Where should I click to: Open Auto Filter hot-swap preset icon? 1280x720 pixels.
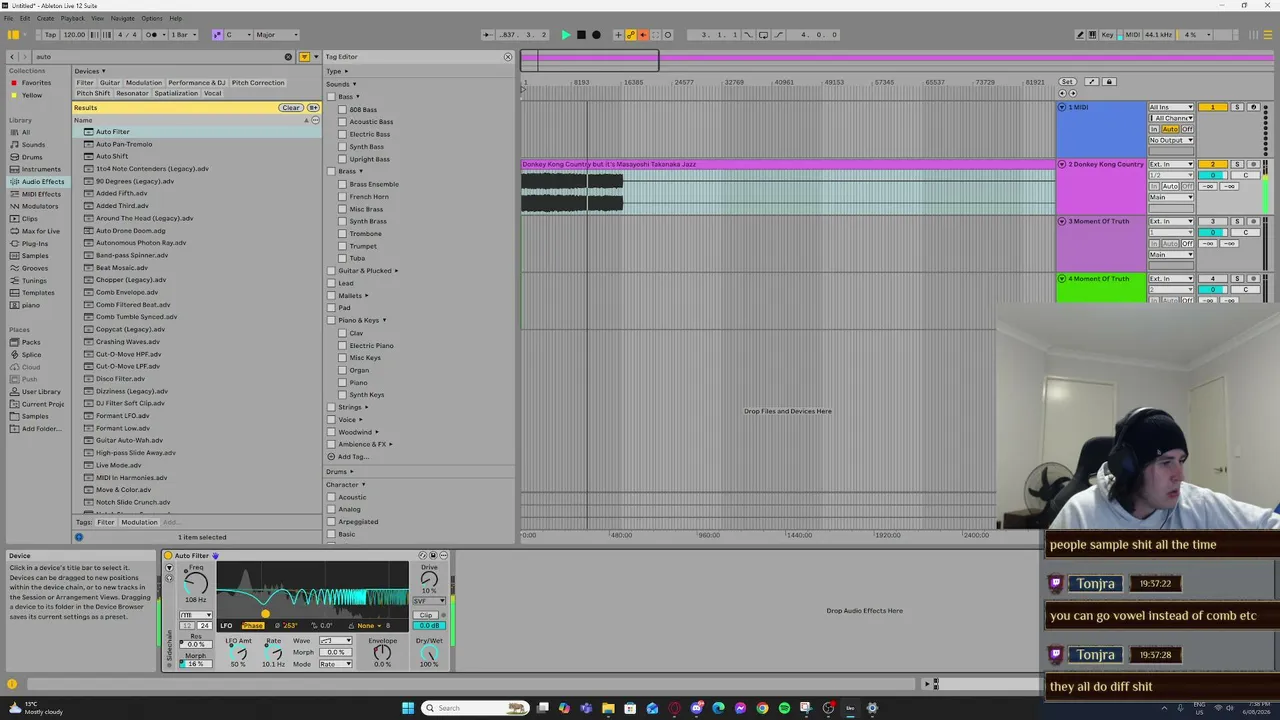(422, 556)
